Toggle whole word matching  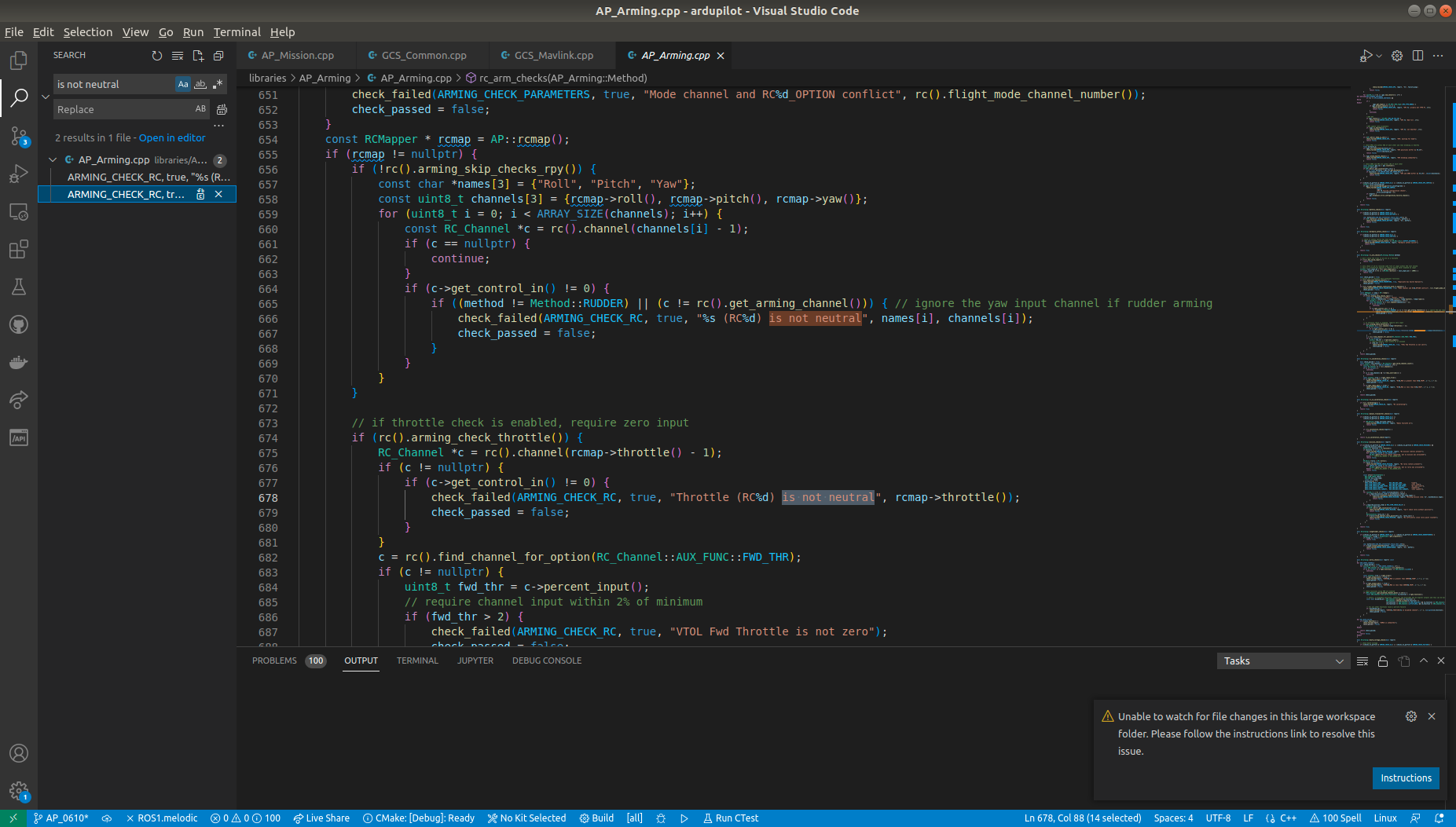(x=200, y=83)
